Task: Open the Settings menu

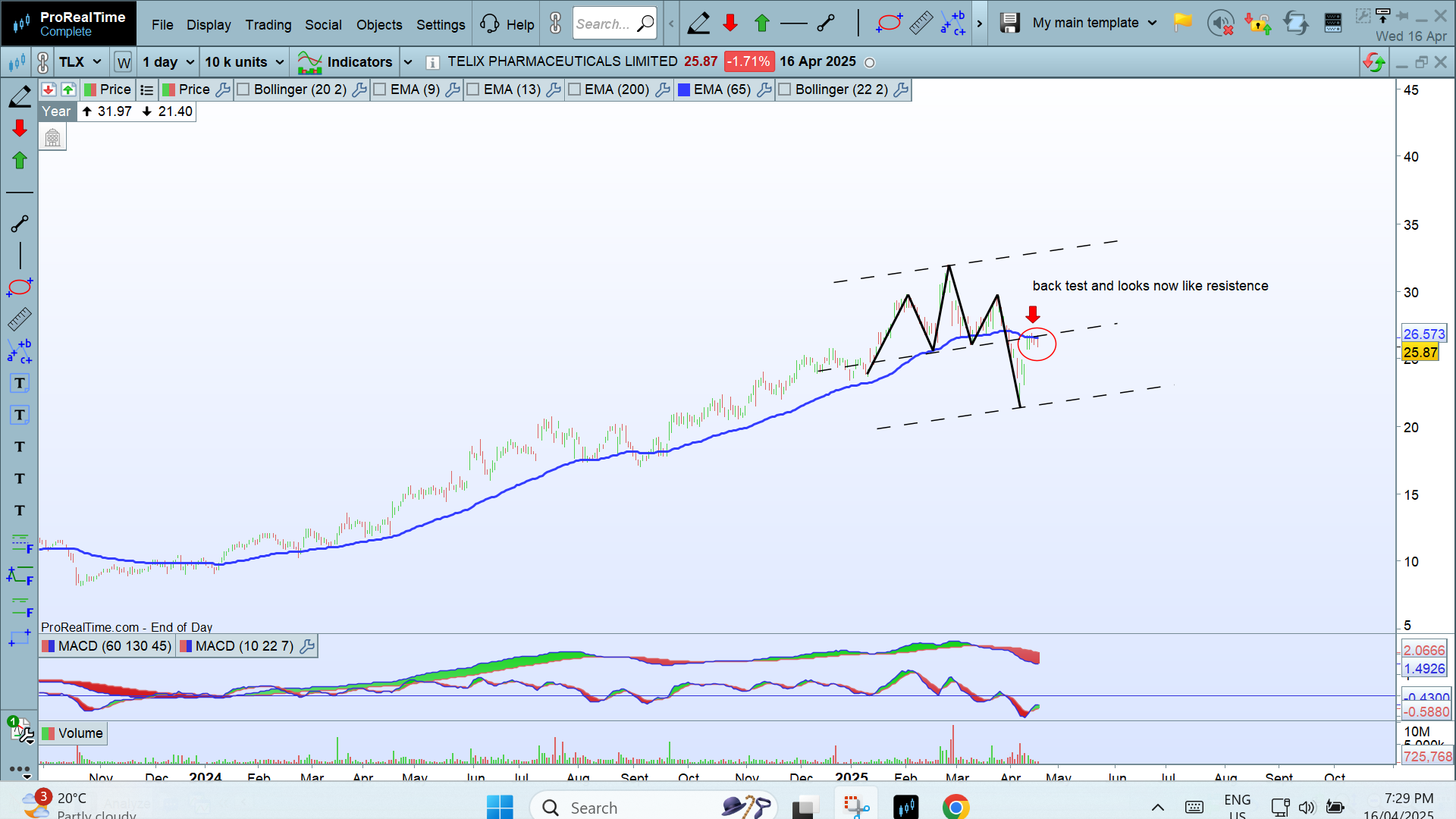Action: (441, 24)
